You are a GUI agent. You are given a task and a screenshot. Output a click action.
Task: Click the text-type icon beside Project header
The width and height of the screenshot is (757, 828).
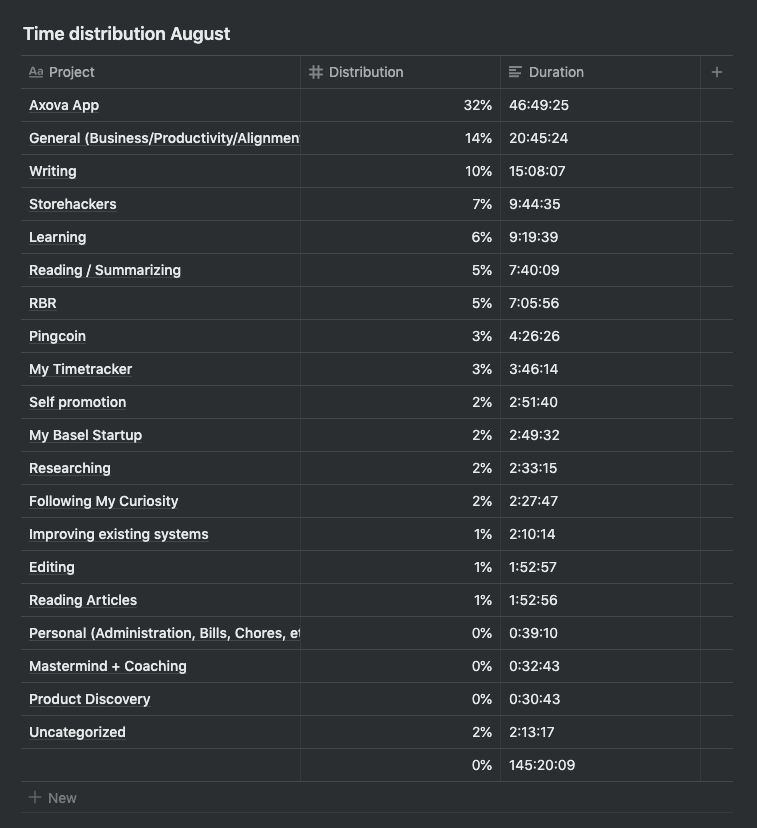(36, 72)
